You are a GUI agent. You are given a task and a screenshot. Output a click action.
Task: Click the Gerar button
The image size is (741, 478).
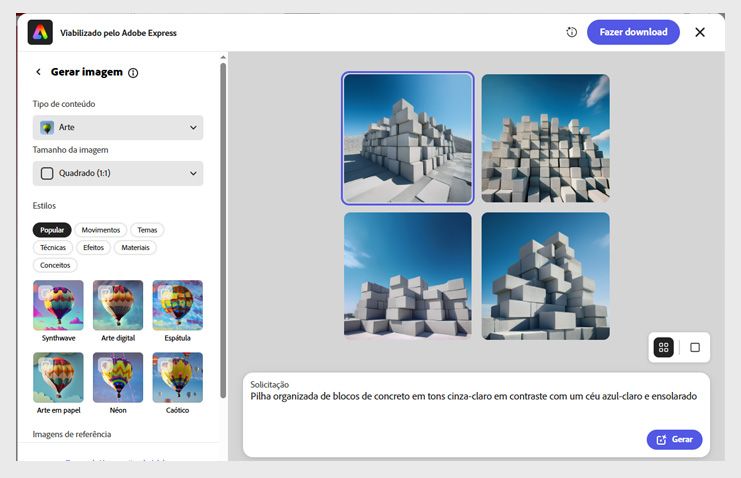[674, 440]
